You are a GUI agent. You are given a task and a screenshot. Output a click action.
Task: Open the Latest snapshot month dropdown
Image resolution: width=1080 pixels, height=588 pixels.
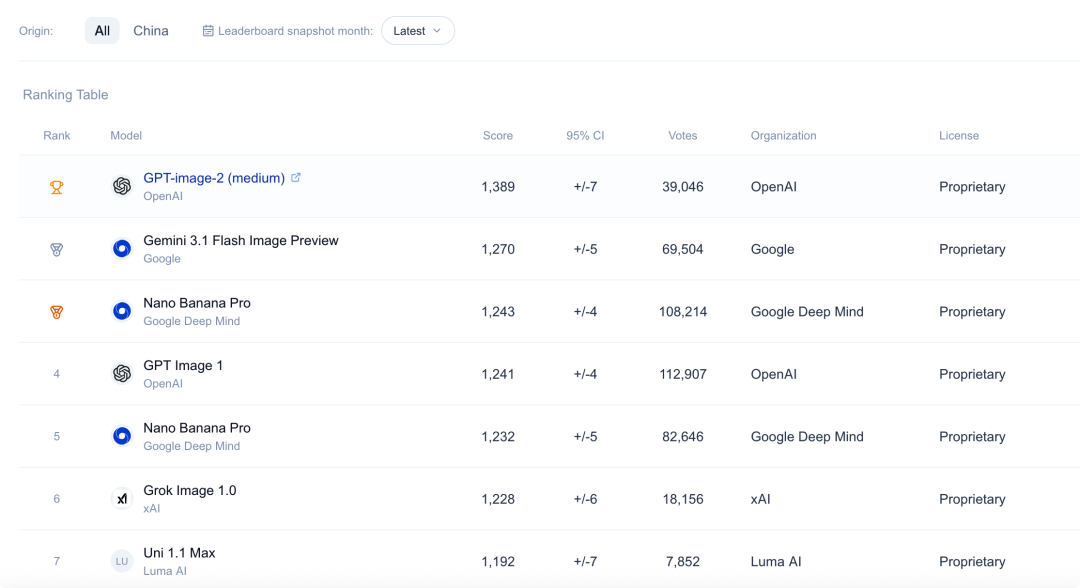coord(417,31)
